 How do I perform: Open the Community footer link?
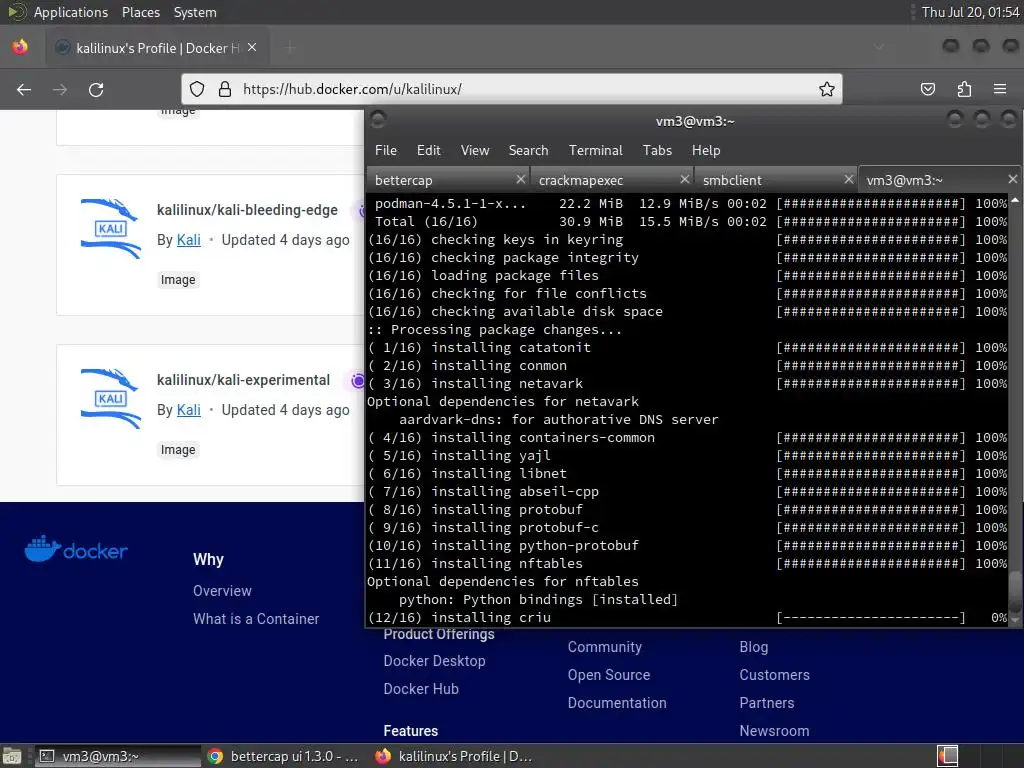(x=605, y=647)
